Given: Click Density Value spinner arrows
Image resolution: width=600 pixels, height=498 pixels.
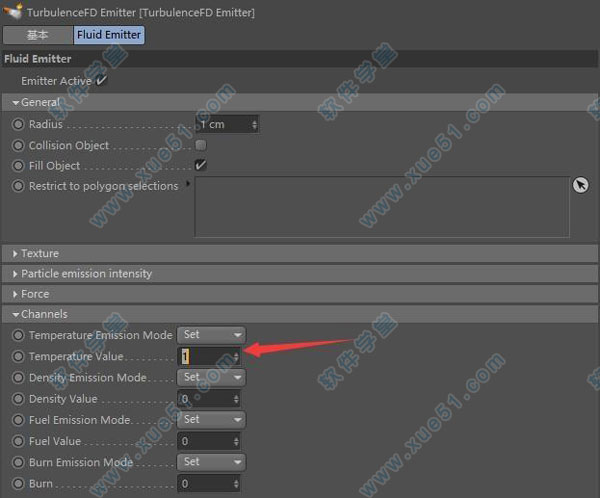Looking at the screenshot, I should coord(236,399).
